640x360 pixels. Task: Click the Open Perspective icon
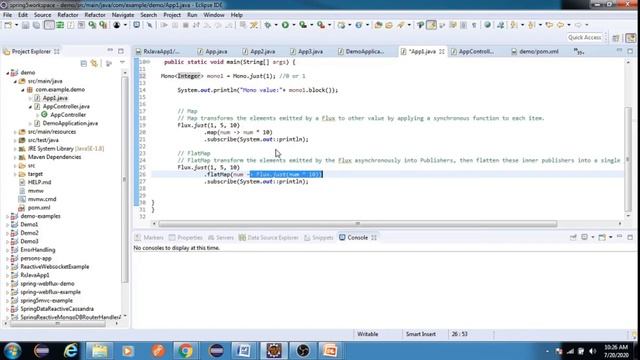616,38
